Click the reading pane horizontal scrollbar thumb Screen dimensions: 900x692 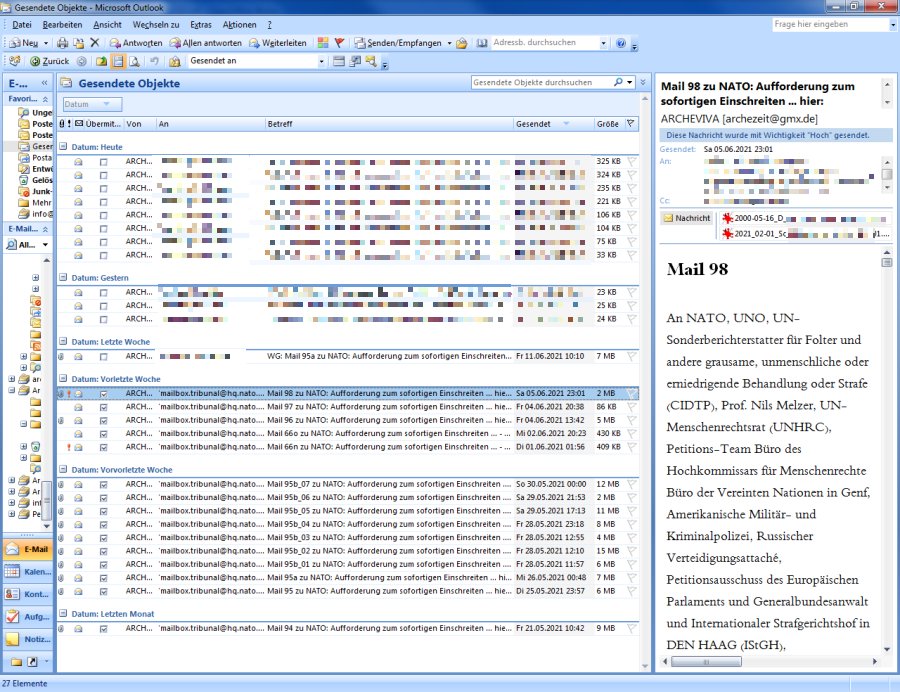pyautogui.click(x=706, y=662)
